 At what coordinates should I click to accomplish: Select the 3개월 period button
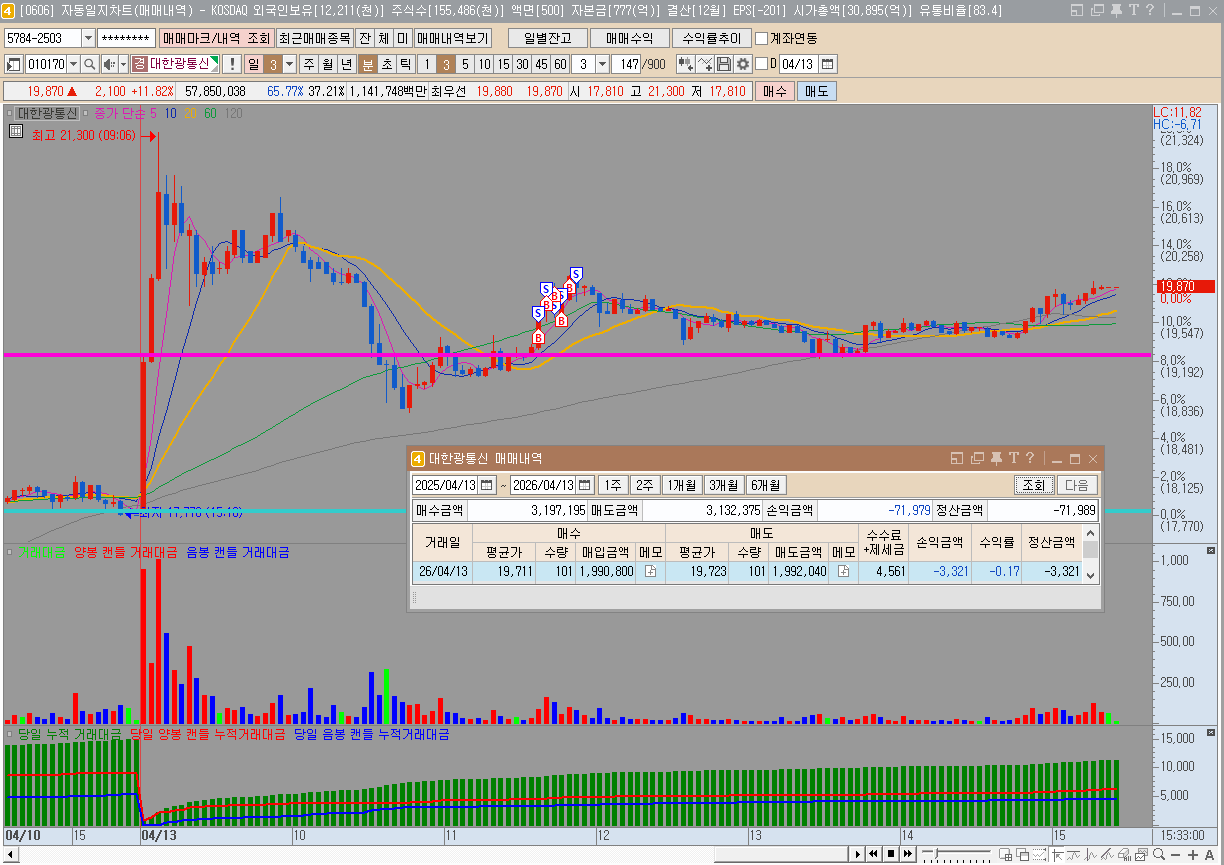coord(724,485)
